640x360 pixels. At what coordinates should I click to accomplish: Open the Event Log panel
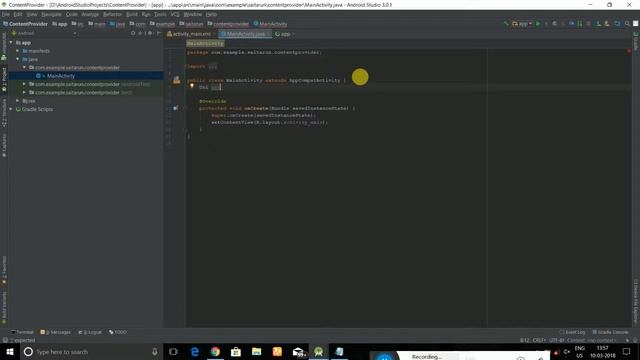572,332
